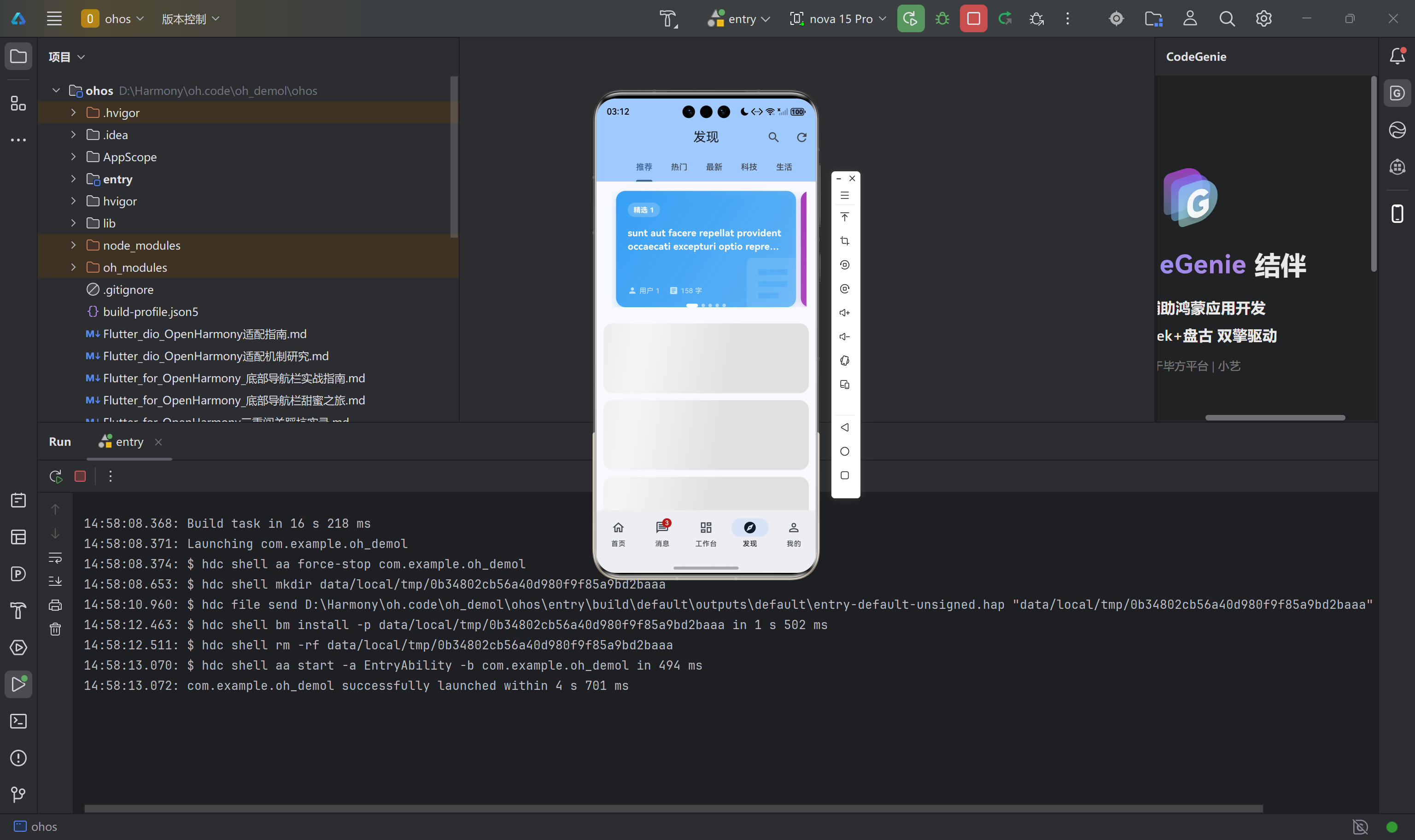Screen dimensions: 1415x840
Task: Click the refresh icon in phone app header
Action: coord(801,137)
